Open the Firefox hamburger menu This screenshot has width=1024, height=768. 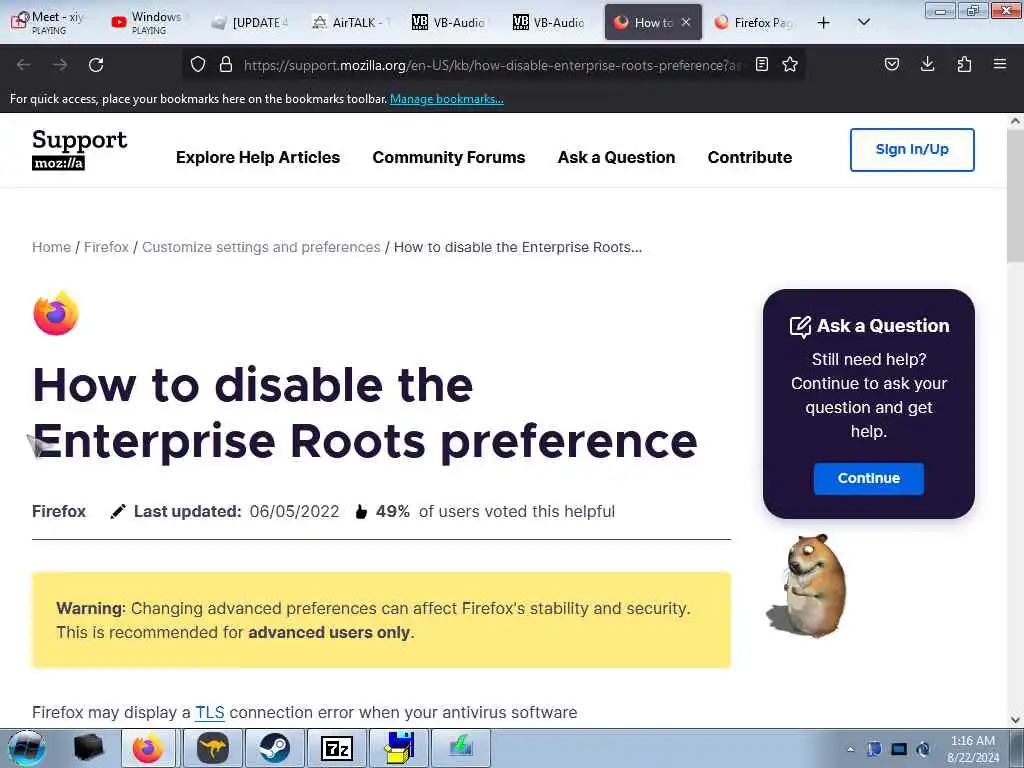1000,64
